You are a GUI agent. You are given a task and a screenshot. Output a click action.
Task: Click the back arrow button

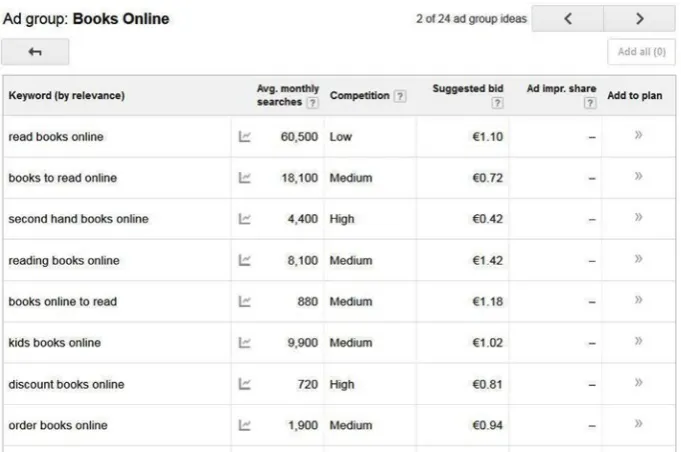click(35, 52)
